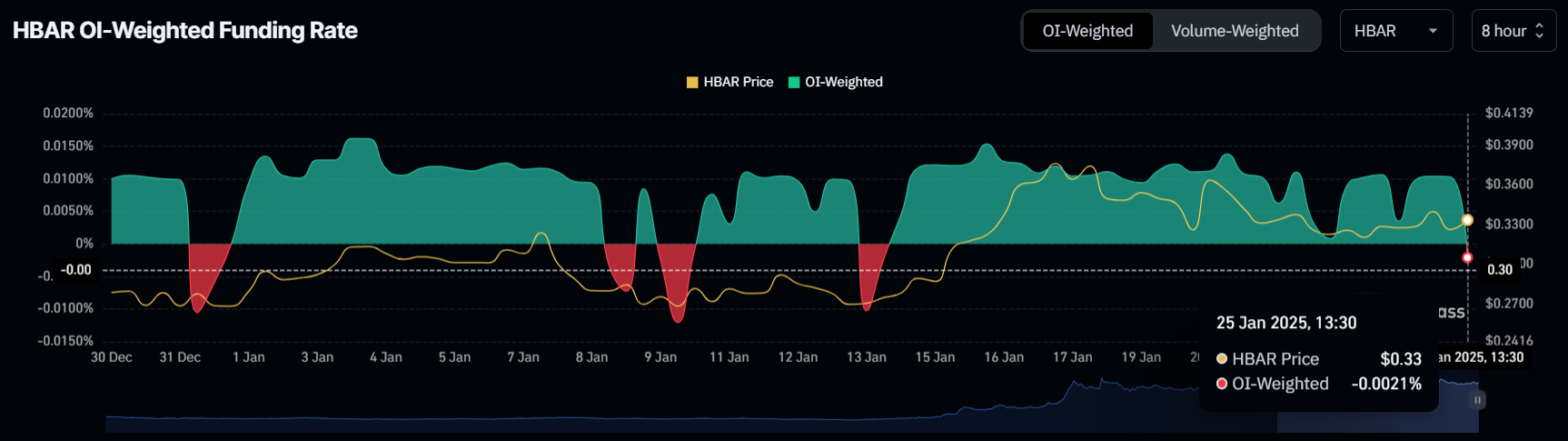Click the tooltip date 25 Jan 2025, 13:30
This screenshot has height=441, width=1568.
1286,323
